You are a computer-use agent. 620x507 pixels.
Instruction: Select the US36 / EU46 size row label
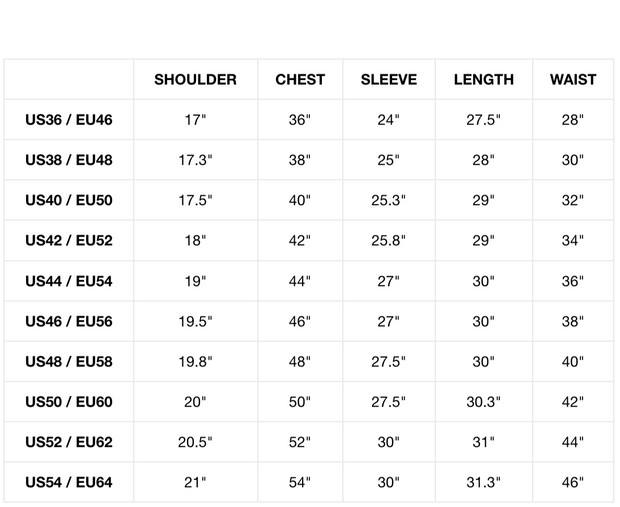click(69, 120)
